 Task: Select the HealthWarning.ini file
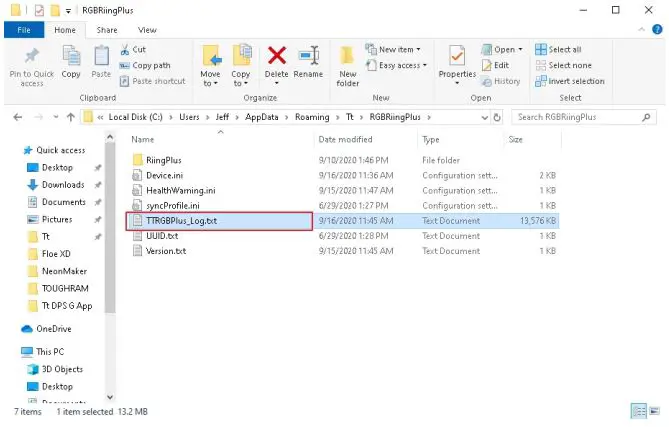(180, 191)
